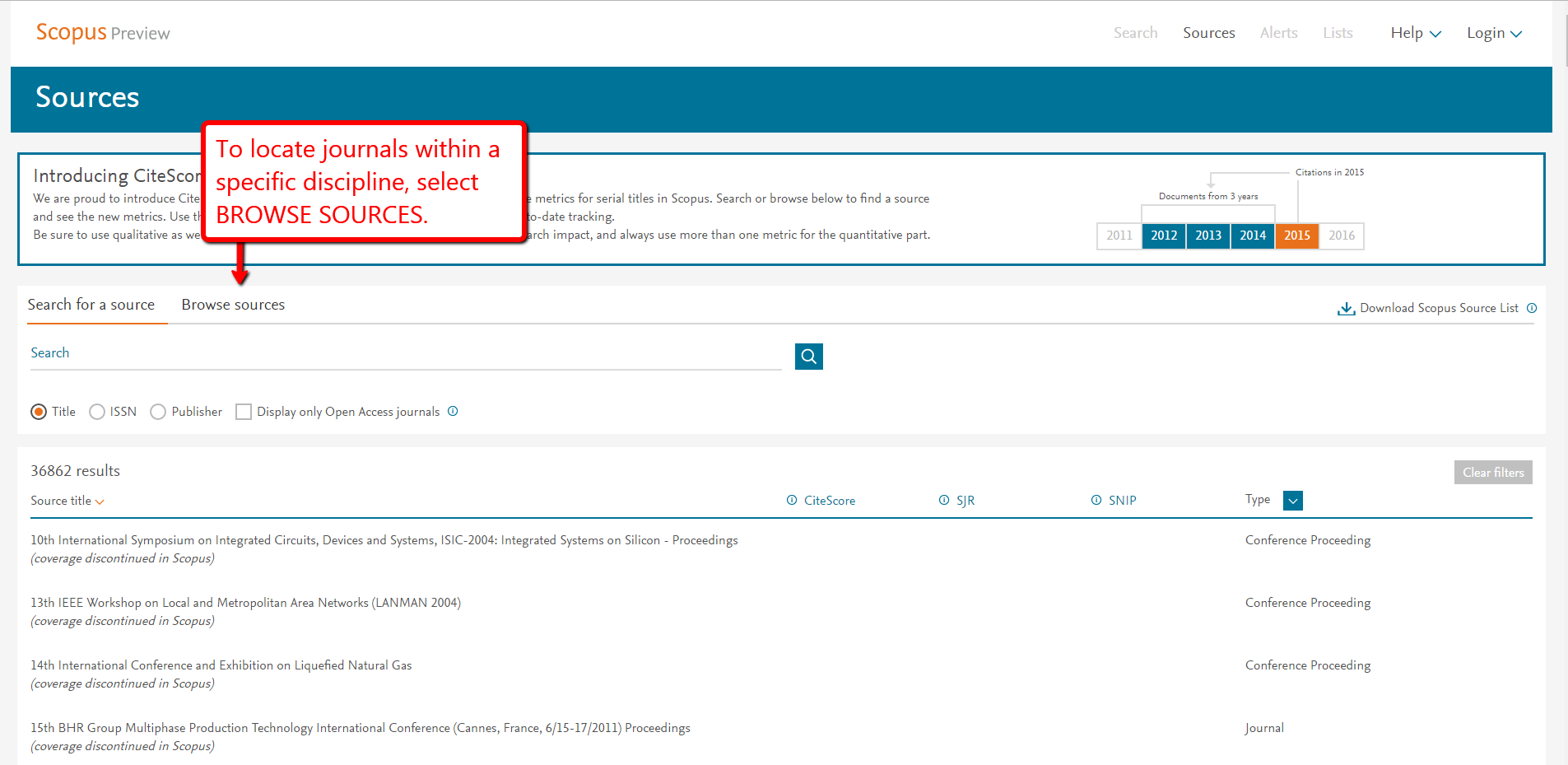Screen dimensions: 1568x765
Task: Click 'Conference Proceeding' in the 10th International row
Action: click(x=1308, y=540)
